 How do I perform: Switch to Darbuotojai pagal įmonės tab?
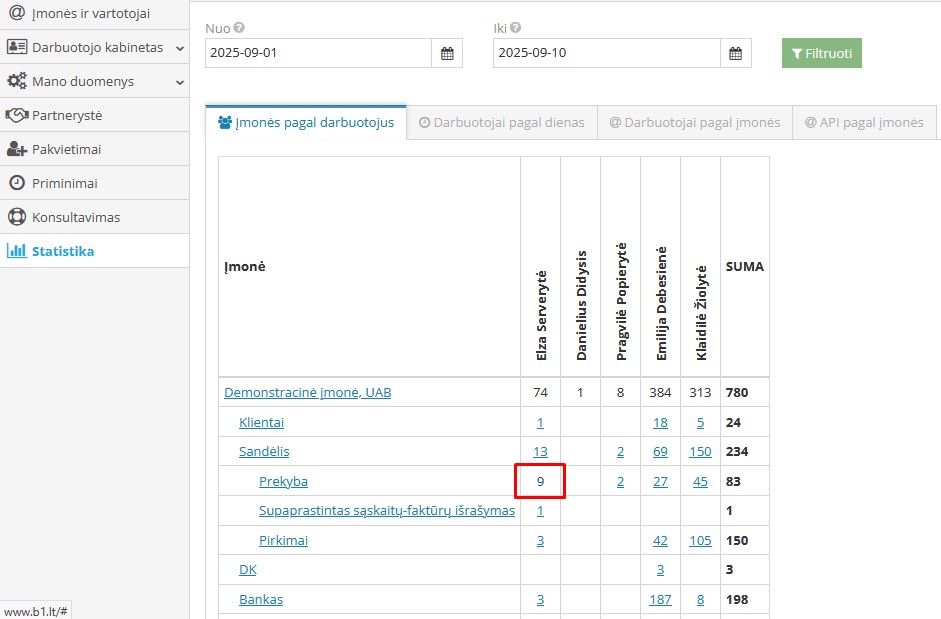[x=695, y=123]
